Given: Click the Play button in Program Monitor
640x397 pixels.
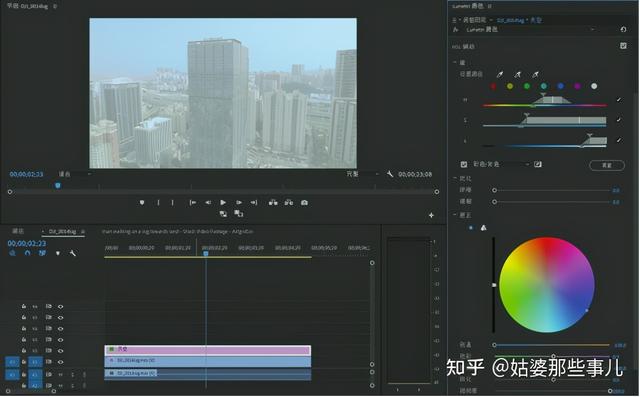Looking at the screenshot, I should 223,202.
